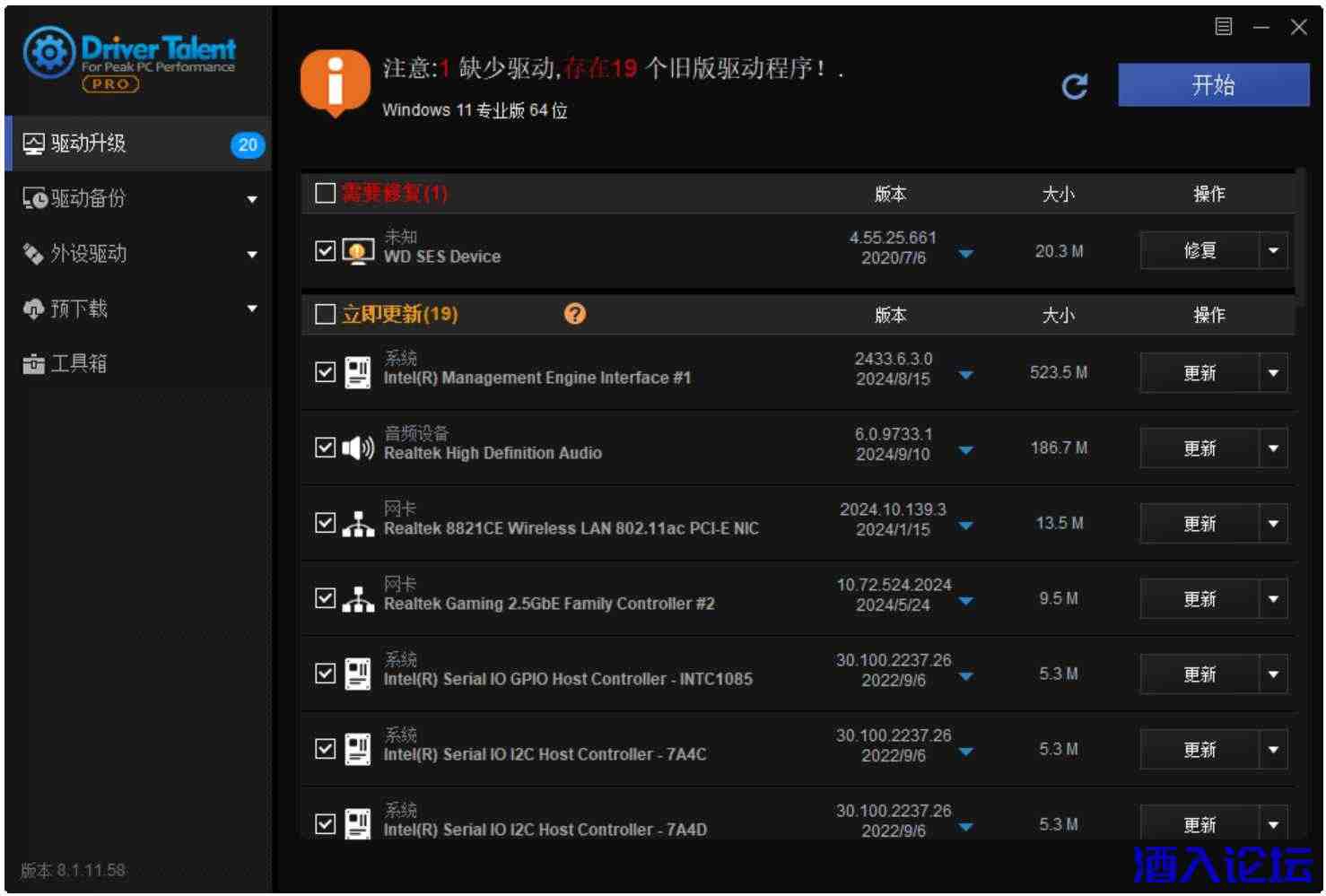Viewport: 1326px width, 896px height.
Task: Open the dropdown beside the 修复 button
Action: pyautogui.click(x=1274, y=250)
